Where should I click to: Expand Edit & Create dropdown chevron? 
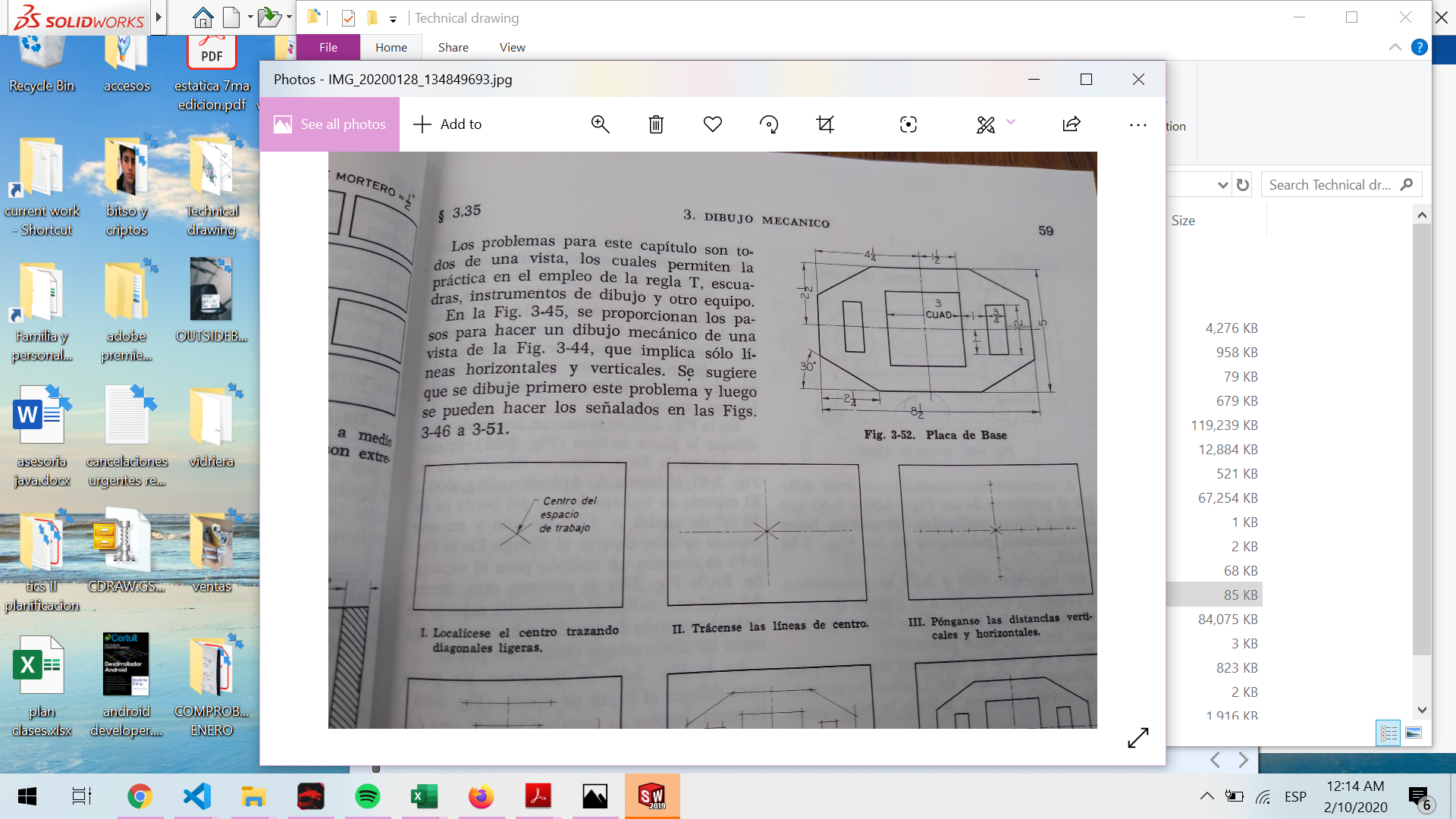click(1011, 122)
